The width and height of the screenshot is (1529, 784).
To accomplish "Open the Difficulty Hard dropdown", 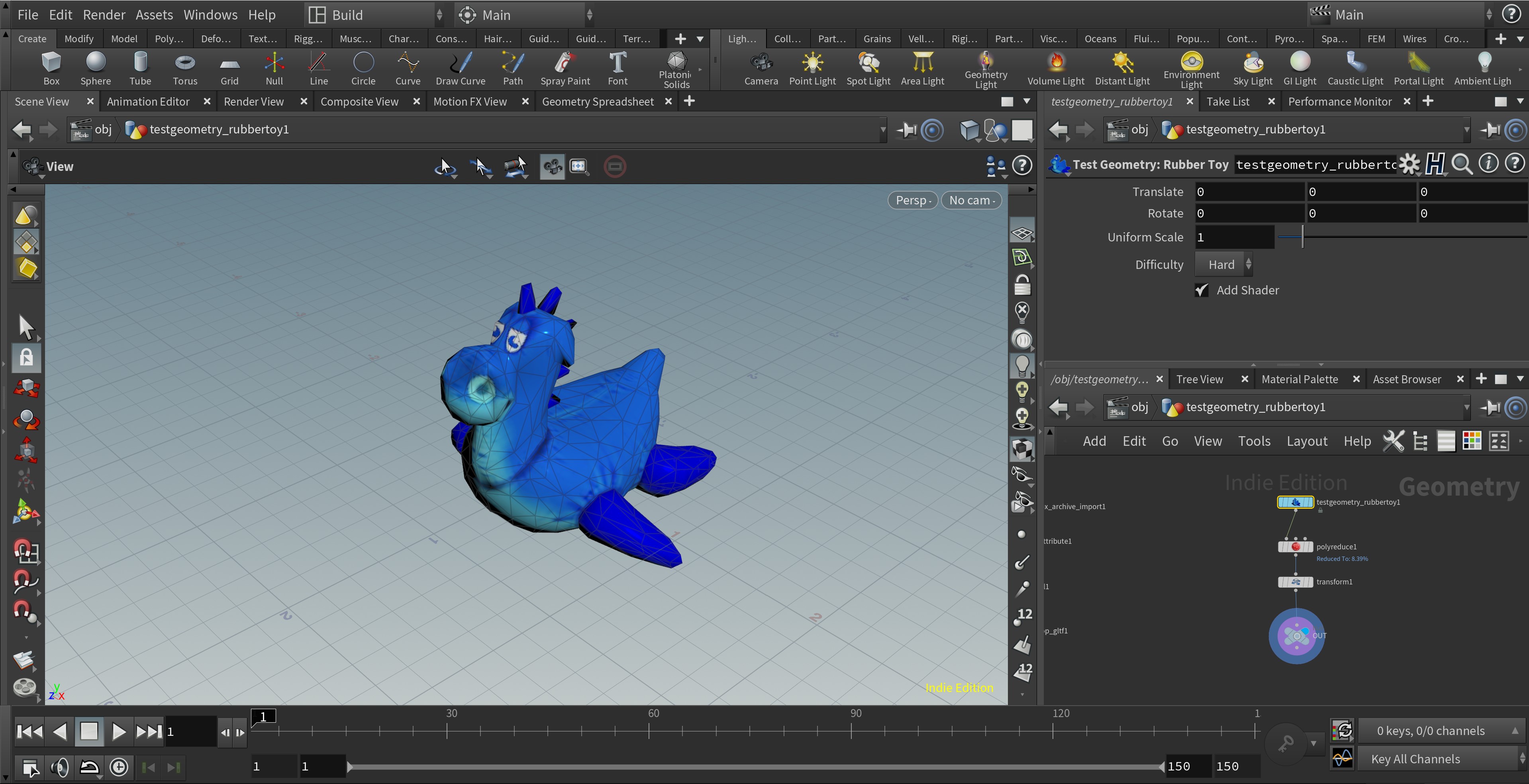I will tap(1223, 265).
